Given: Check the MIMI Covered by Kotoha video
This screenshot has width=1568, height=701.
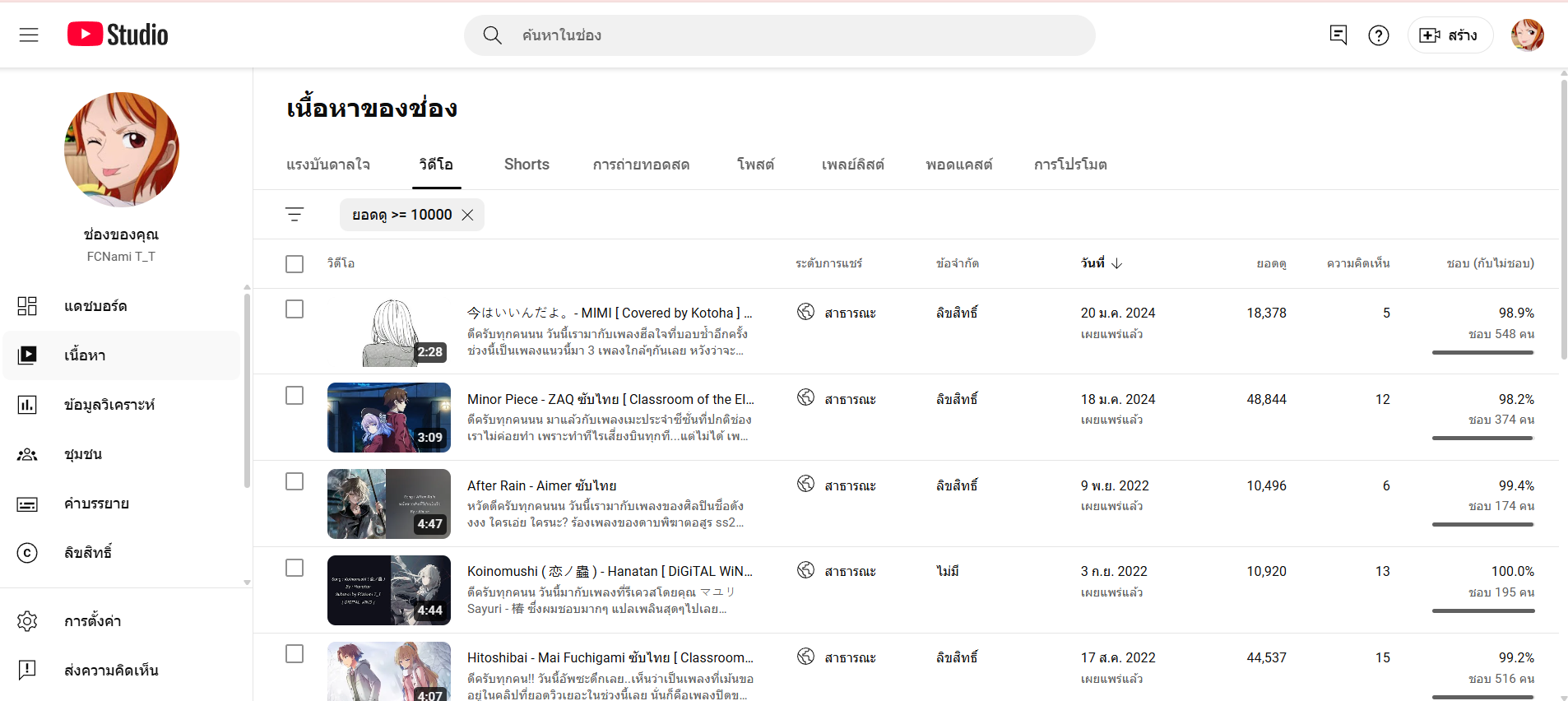Looking at the screenshot, I should point(295,309).
